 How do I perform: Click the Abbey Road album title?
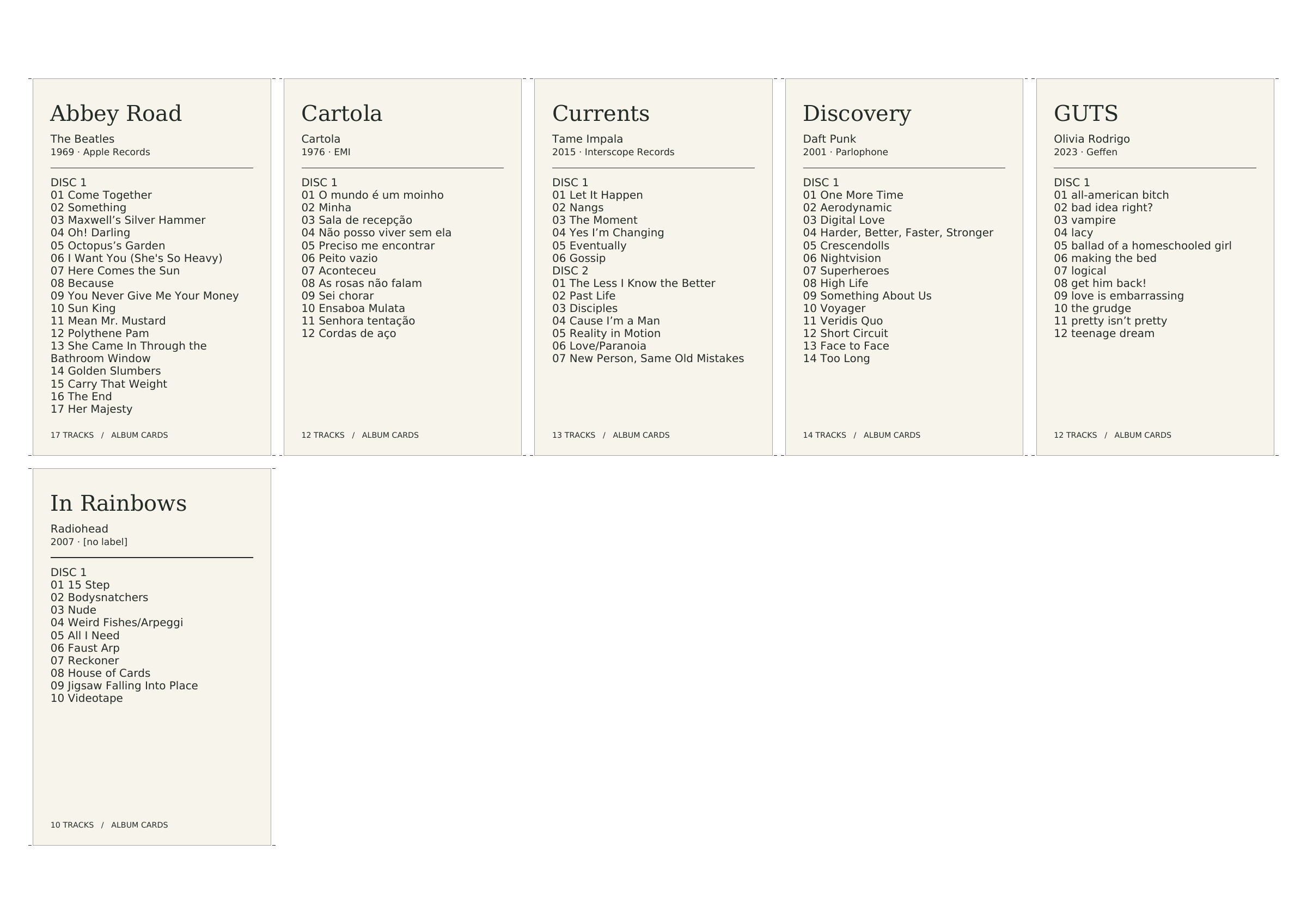coord(116,114)
